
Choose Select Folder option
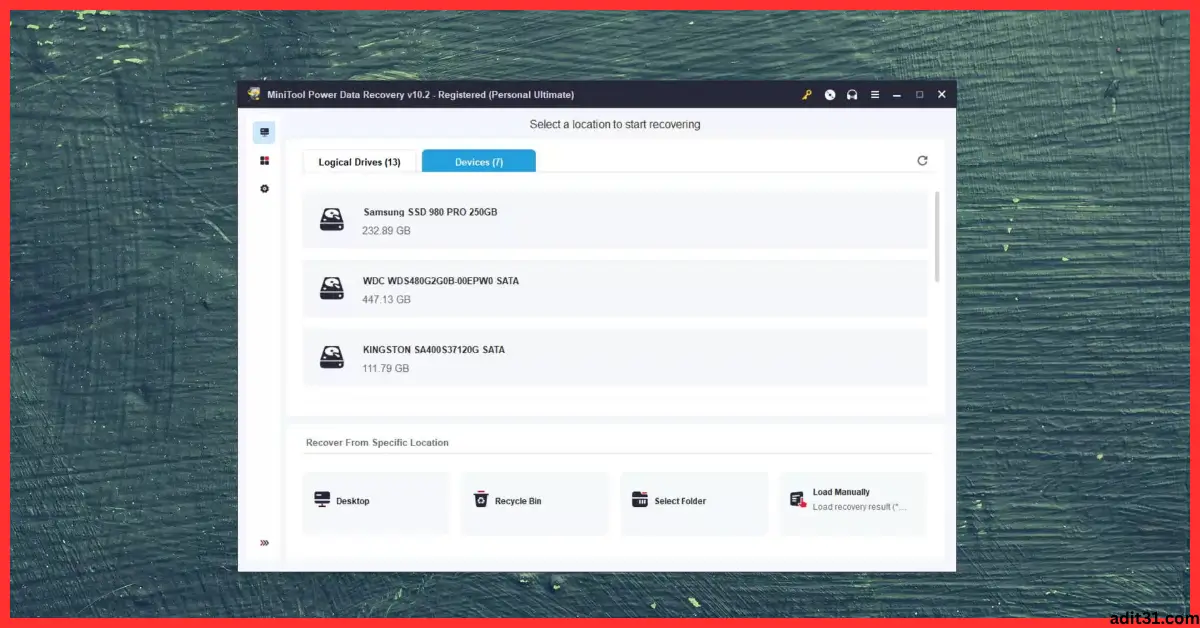pyautogui.click(x=694, y=503)
